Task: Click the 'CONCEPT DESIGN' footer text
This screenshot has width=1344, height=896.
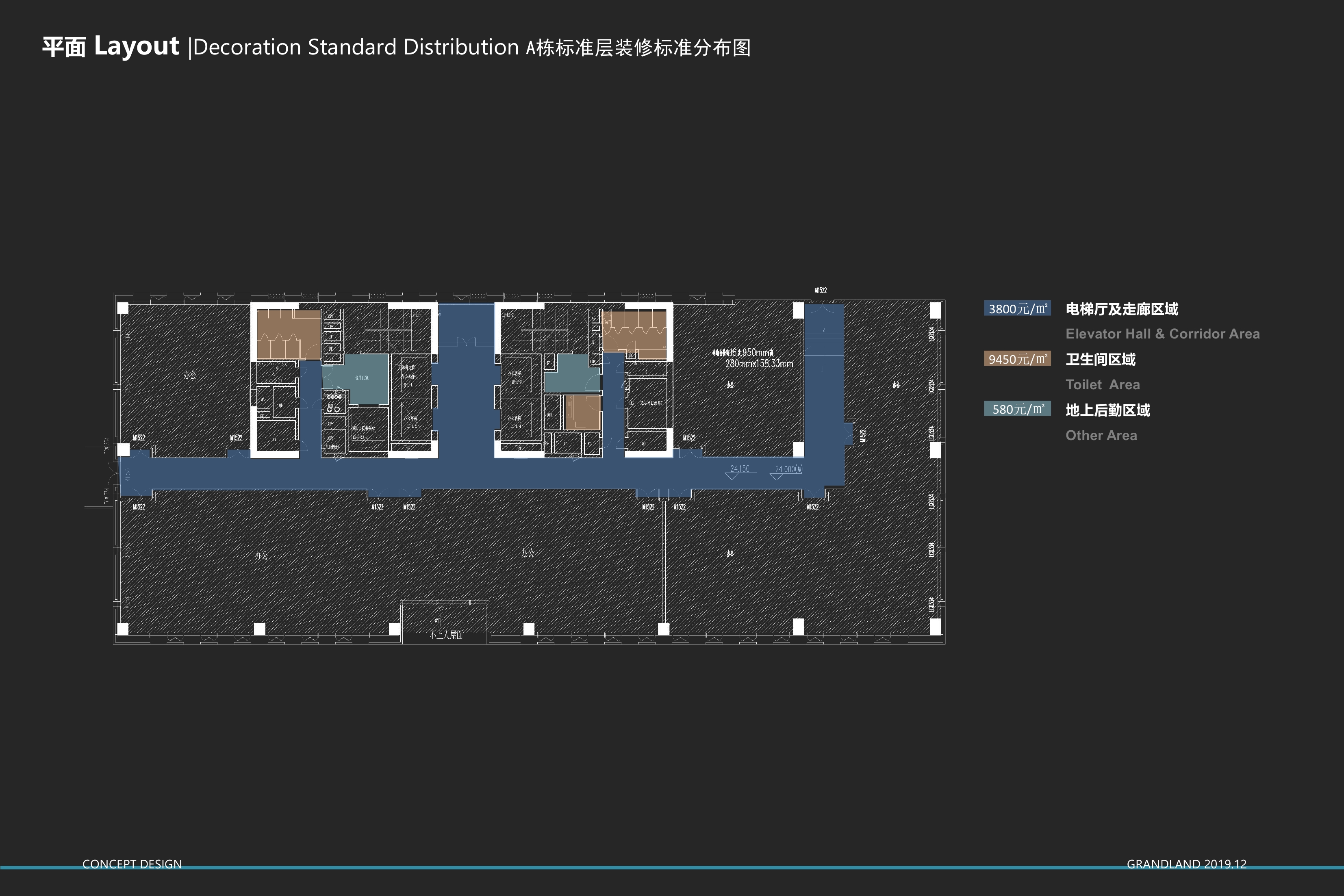Action: pyautogui.click(x=132, y=863)
